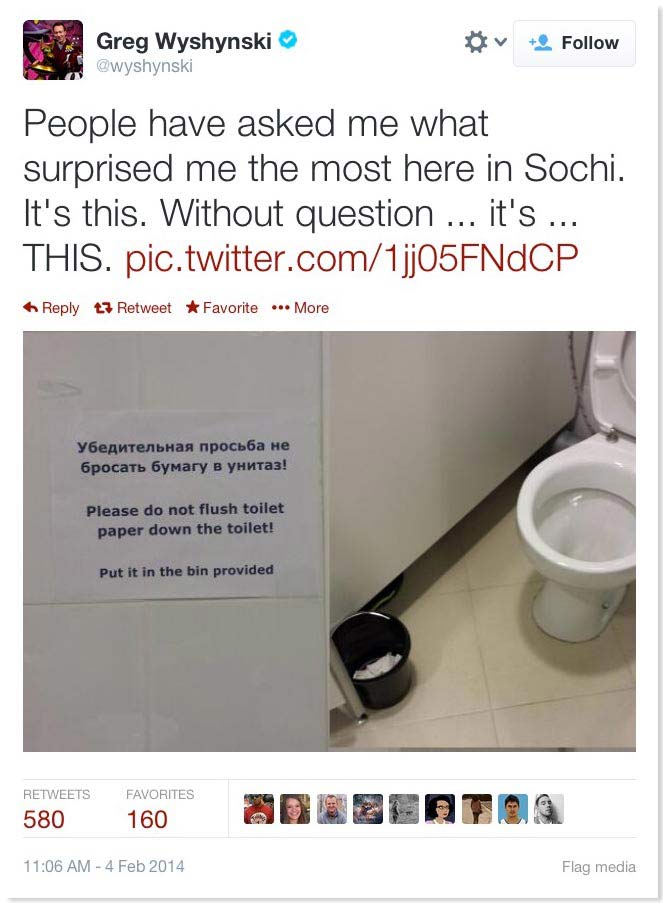Open the 11:06 AM - 4 Feb 2014 timestamp
This screenshot has width=663, height=903.
tap(104, 866)
